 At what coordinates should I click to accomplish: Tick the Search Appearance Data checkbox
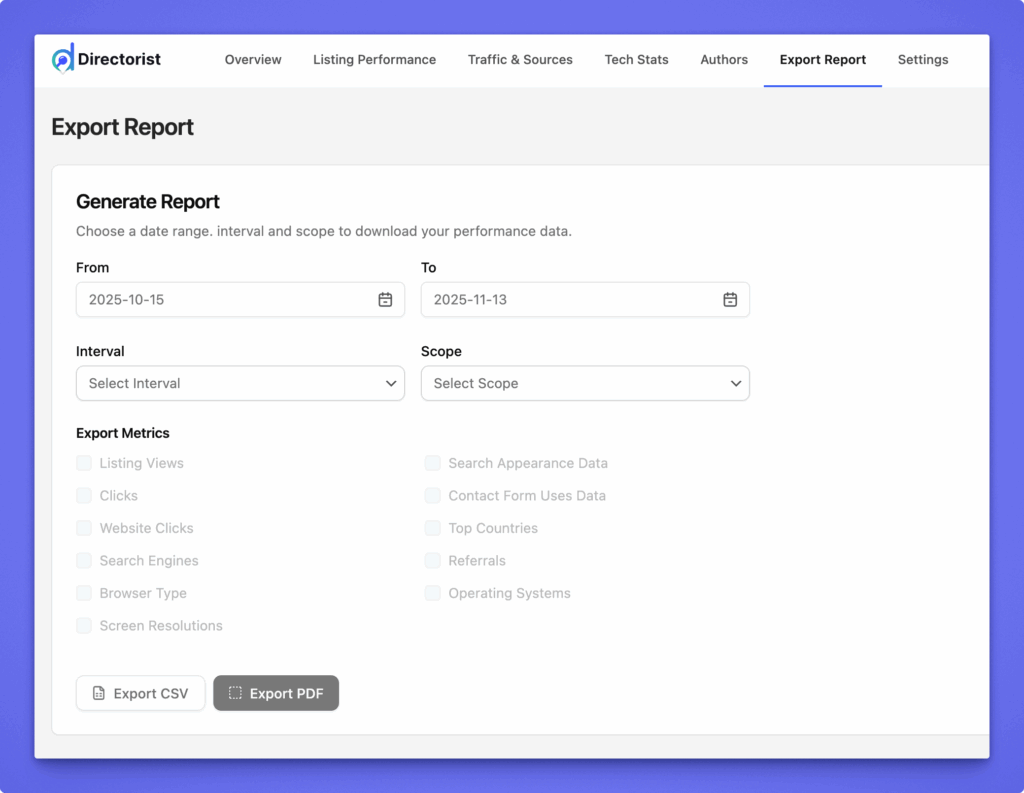click(x=433, y=463)
